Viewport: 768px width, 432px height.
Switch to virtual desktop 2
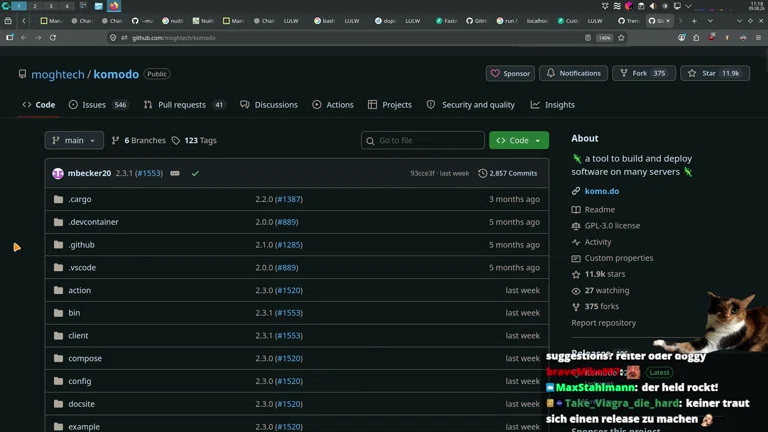click(35, 6)
